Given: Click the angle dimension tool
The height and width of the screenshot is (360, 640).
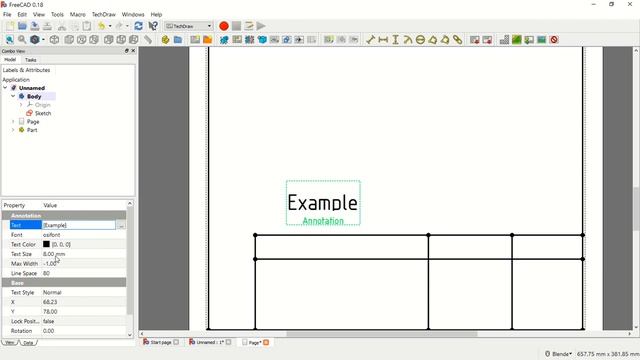Looking at the screenshot, I should tap(433, 40).
